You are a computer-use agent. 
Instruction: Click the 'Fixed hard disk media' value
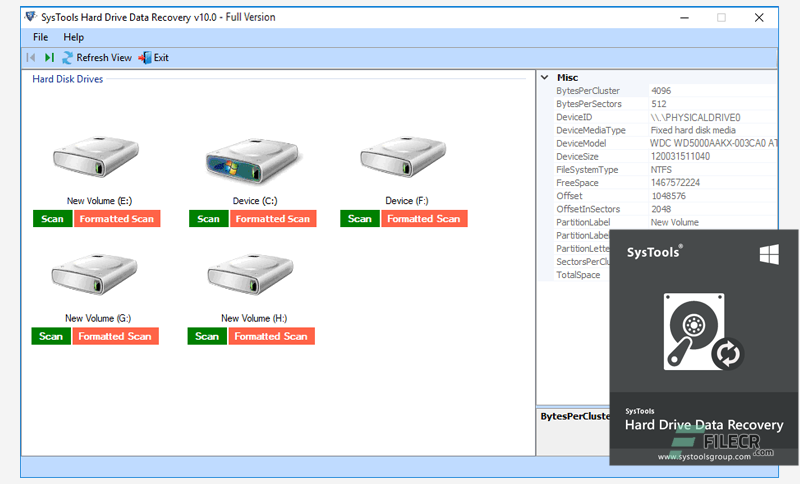point(693,131)
